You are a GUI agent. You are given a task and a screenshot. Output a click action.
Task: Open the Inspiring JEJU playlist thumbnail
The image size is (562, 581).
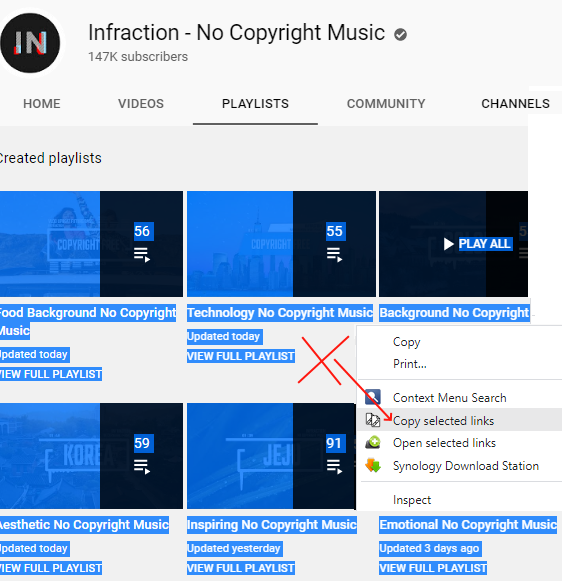[271, 456]
